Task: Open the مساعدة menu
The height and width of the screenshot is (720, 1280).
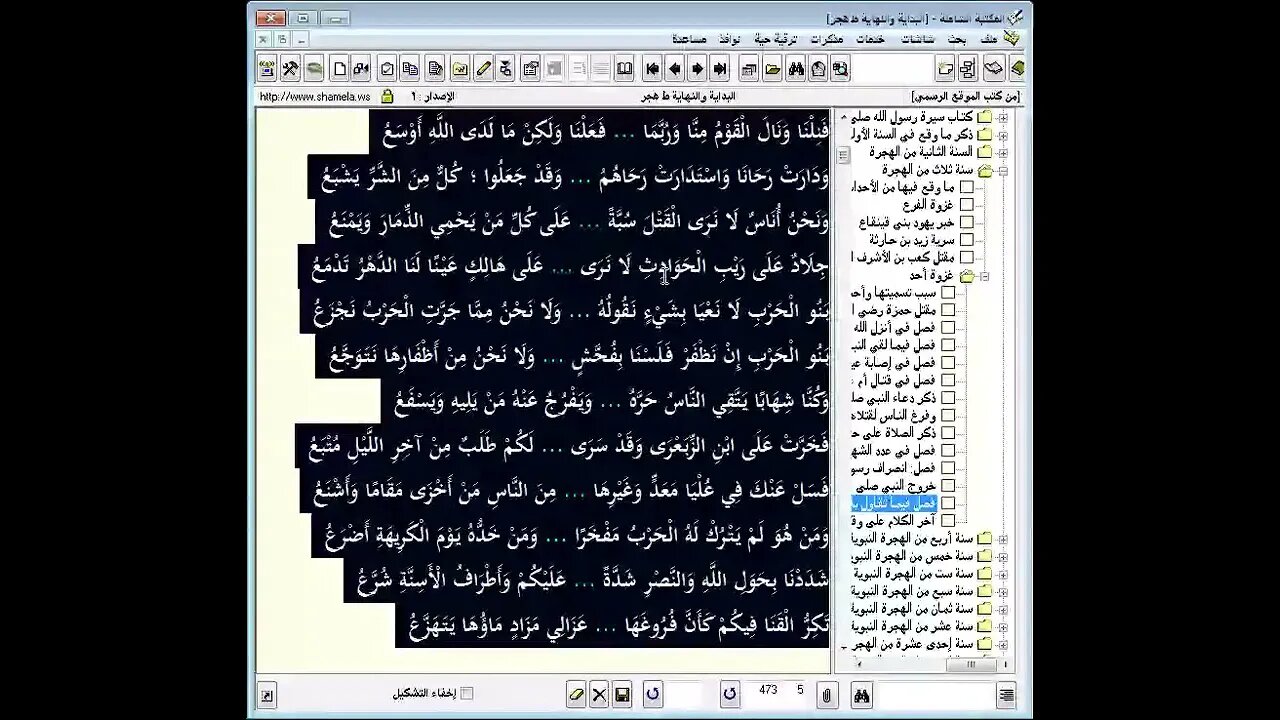Action: 689,39
